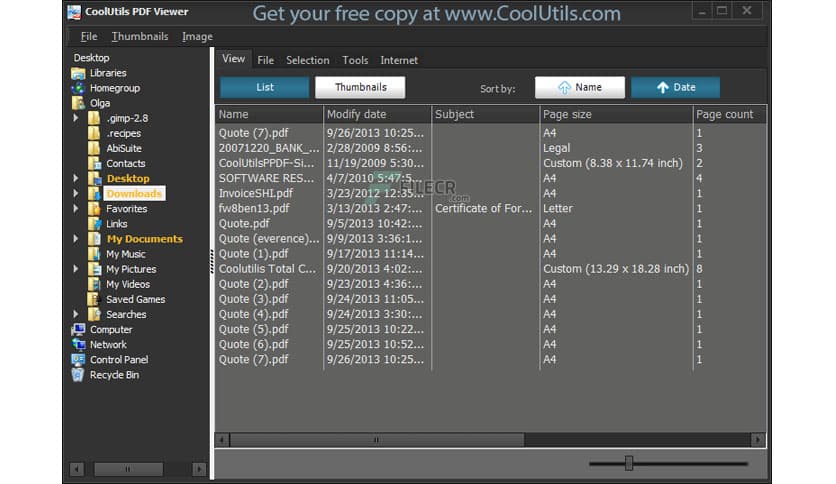The height and width of the screenshot is (484, 836).
Task: Click the Modify date column header
Action: coord(377,114)
